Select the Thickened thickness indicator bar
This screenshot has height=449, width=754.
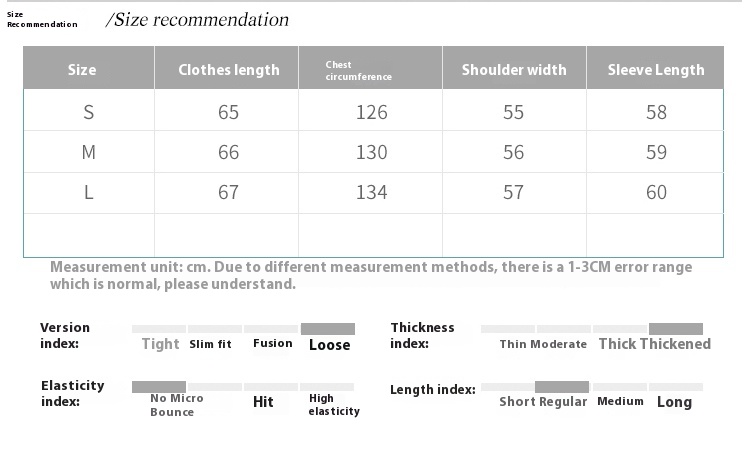tap(676, 329)
